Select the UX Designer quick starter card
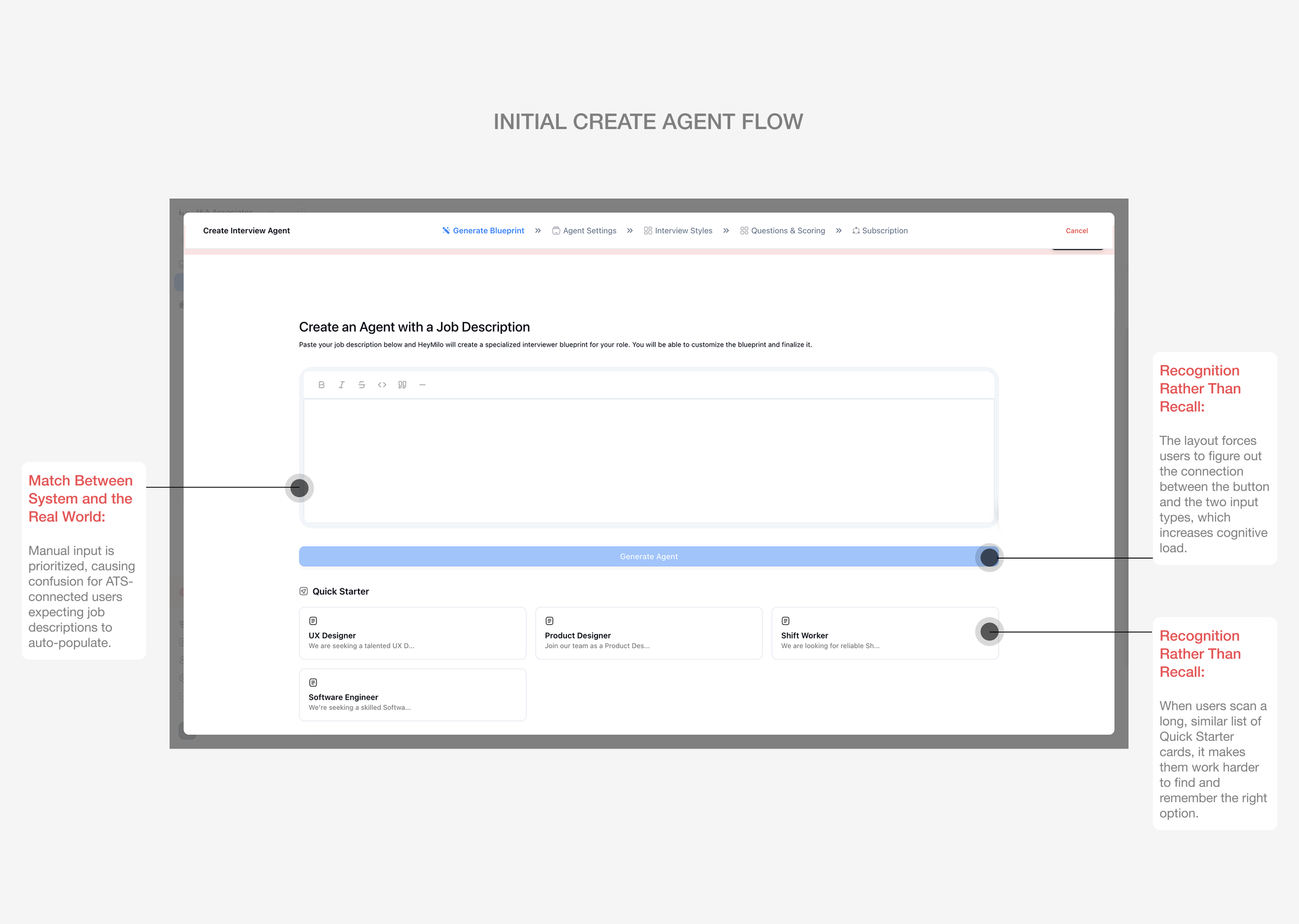Viewport: 1299px width, 924px height. pyautogui.click(x=413, y=633)
